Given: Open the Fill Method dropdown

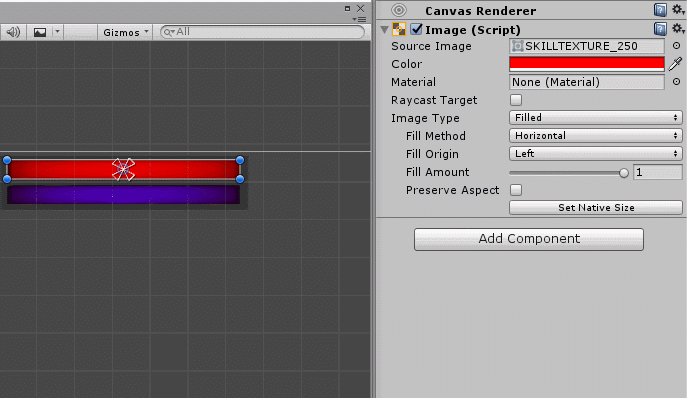Looking at the screenshot, I should [596, 135].
